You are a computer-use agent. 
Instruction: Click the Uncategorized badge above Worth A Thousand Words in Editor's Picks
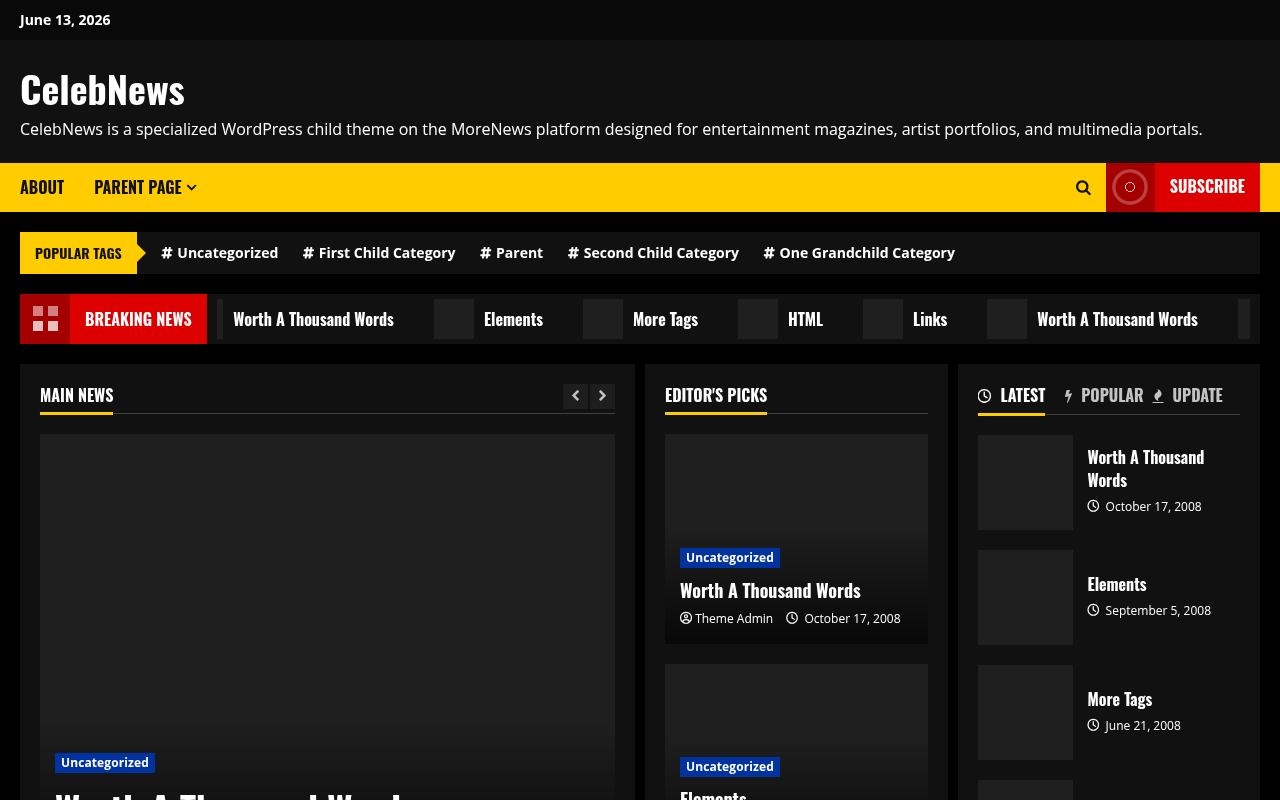click(730, 558)
